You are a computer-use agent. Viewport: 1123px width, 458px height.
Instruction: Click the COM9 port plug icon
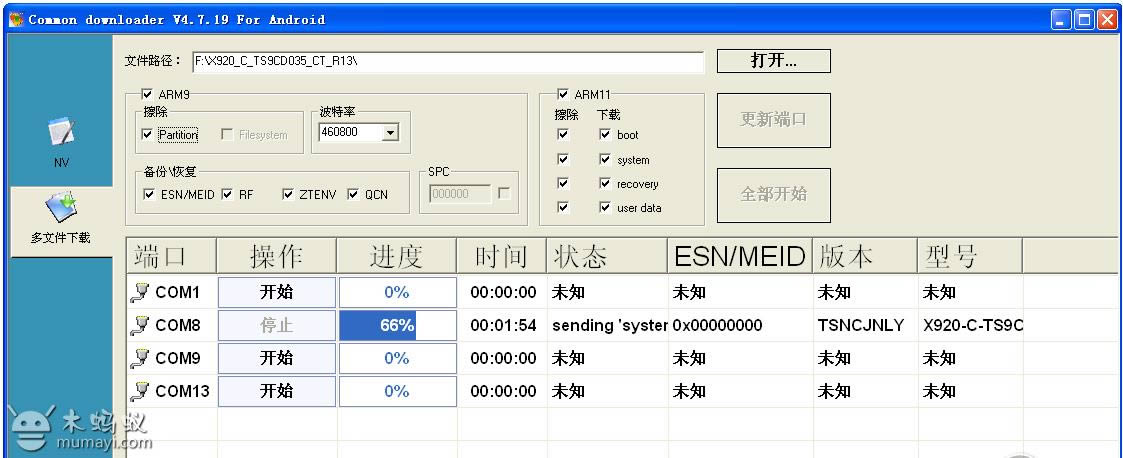coord(140,358)
